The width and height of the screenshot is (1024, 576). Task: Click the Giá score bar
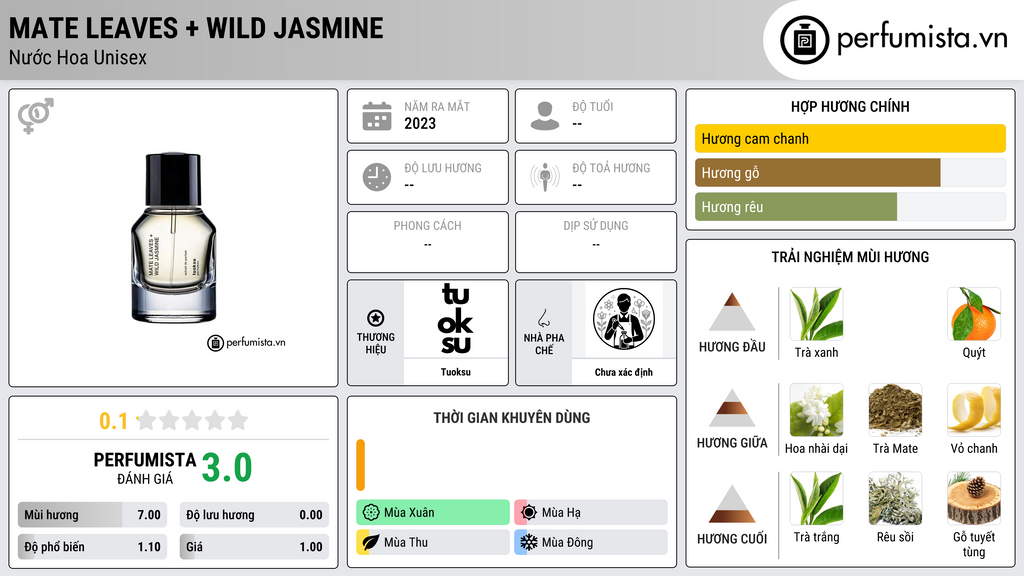(254, 547)
